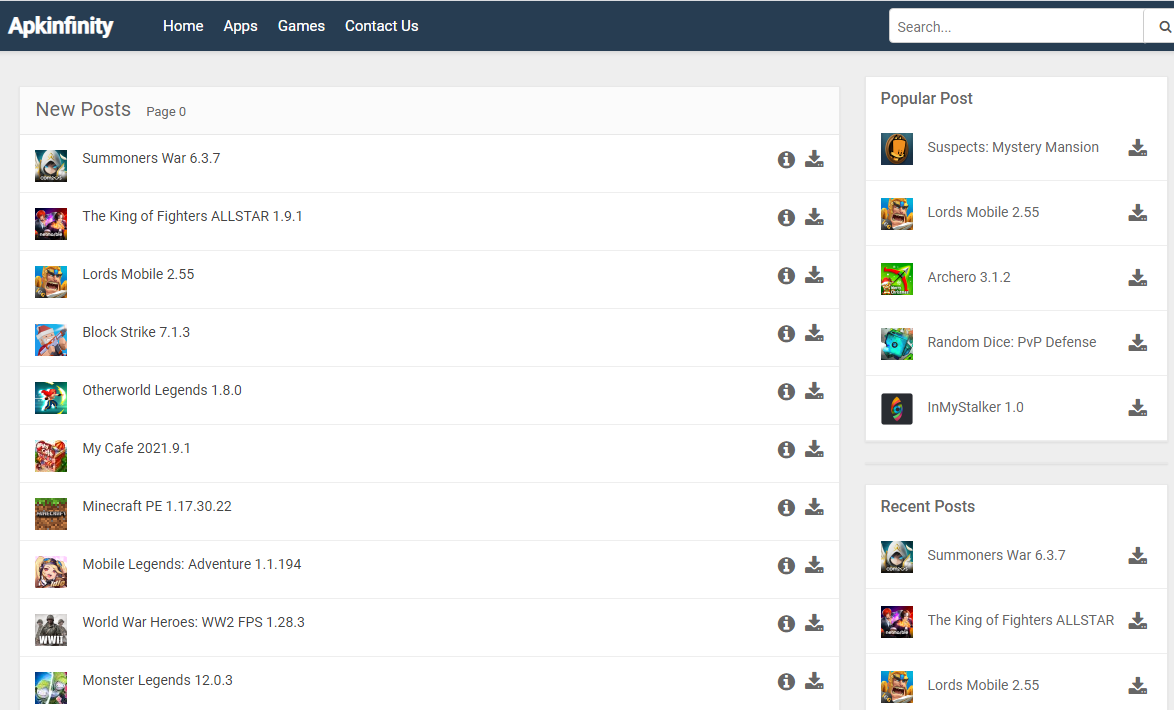Show info for My Cafe 2021.9.1
The image size is (1174, 710).
786,449
